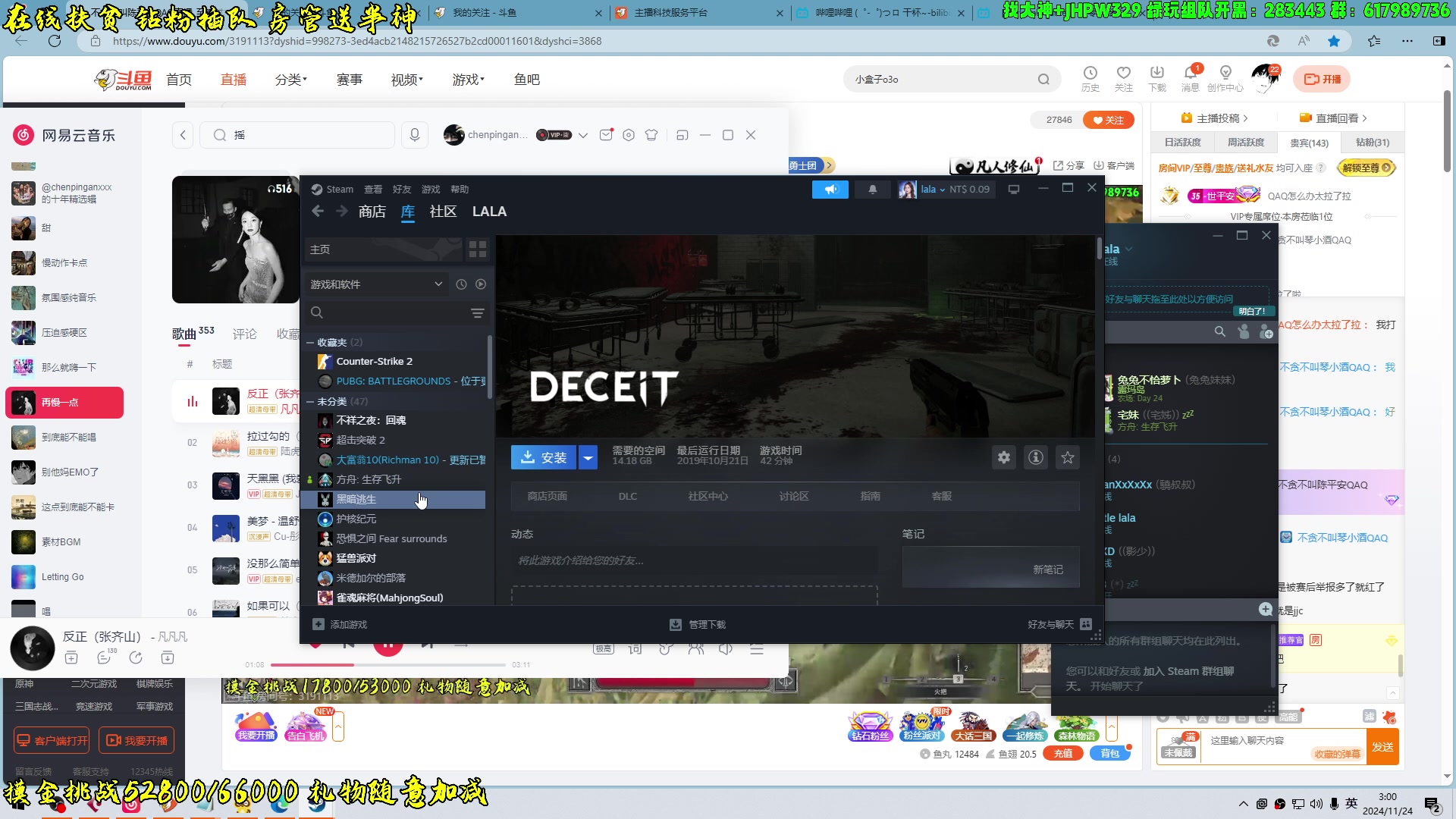Image resolution: width=1456 pixels, height=819 pixels.
Task: Click the Douyu 关注 follow button
Action: (1108, 120)
